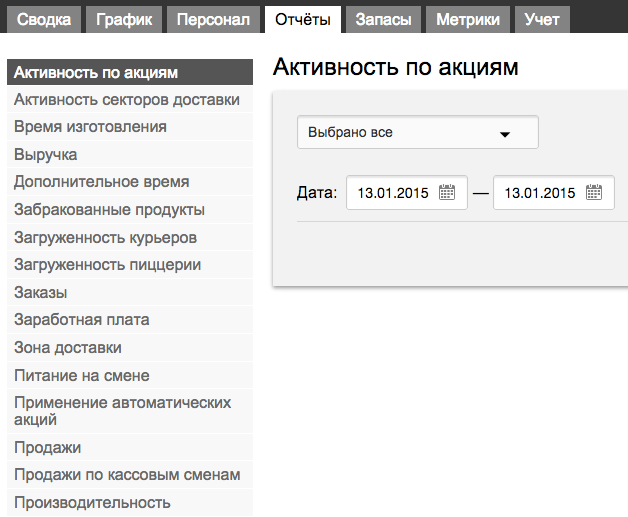
Task: Open the start date calendar picker icon
Action: (x=447, y=192)
